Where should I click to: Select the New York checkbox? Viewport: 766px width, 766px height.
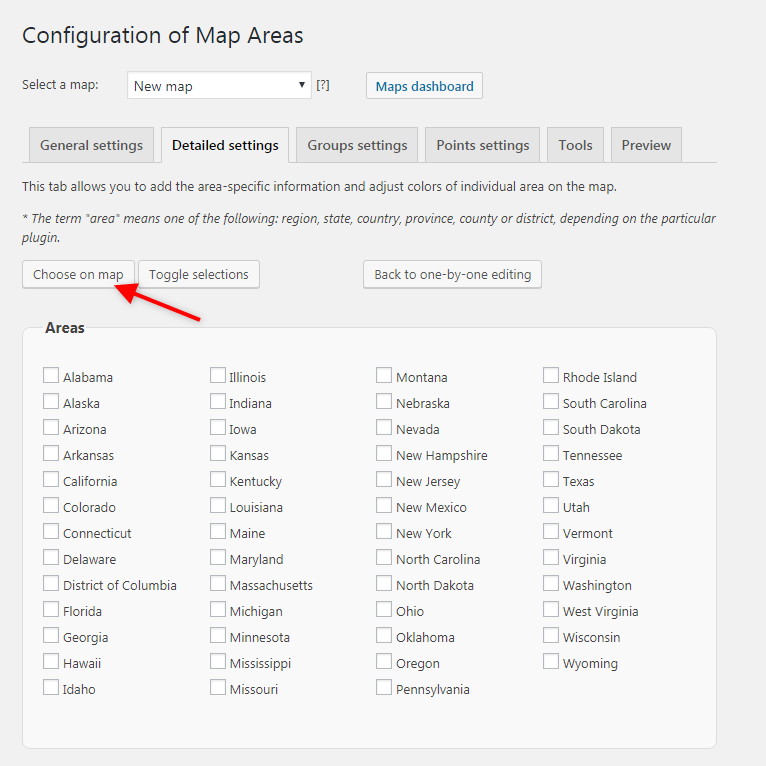[384, 532]
